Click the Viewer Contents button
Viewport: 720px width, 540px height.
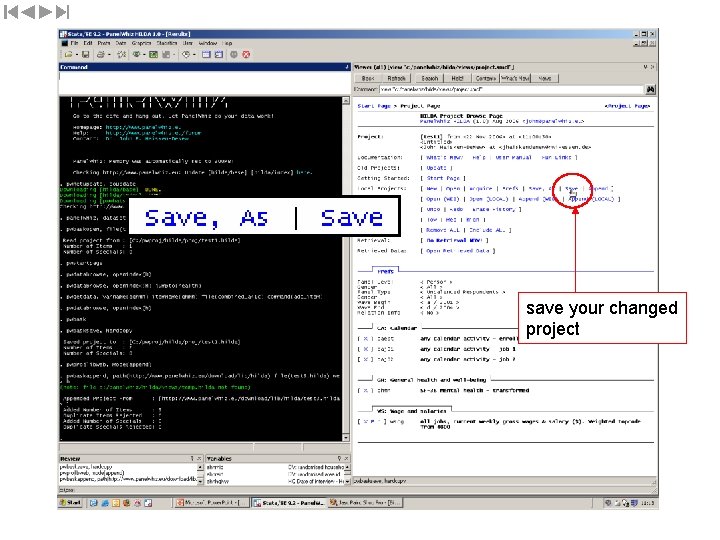pyautogui.click(x=485, y=79)
